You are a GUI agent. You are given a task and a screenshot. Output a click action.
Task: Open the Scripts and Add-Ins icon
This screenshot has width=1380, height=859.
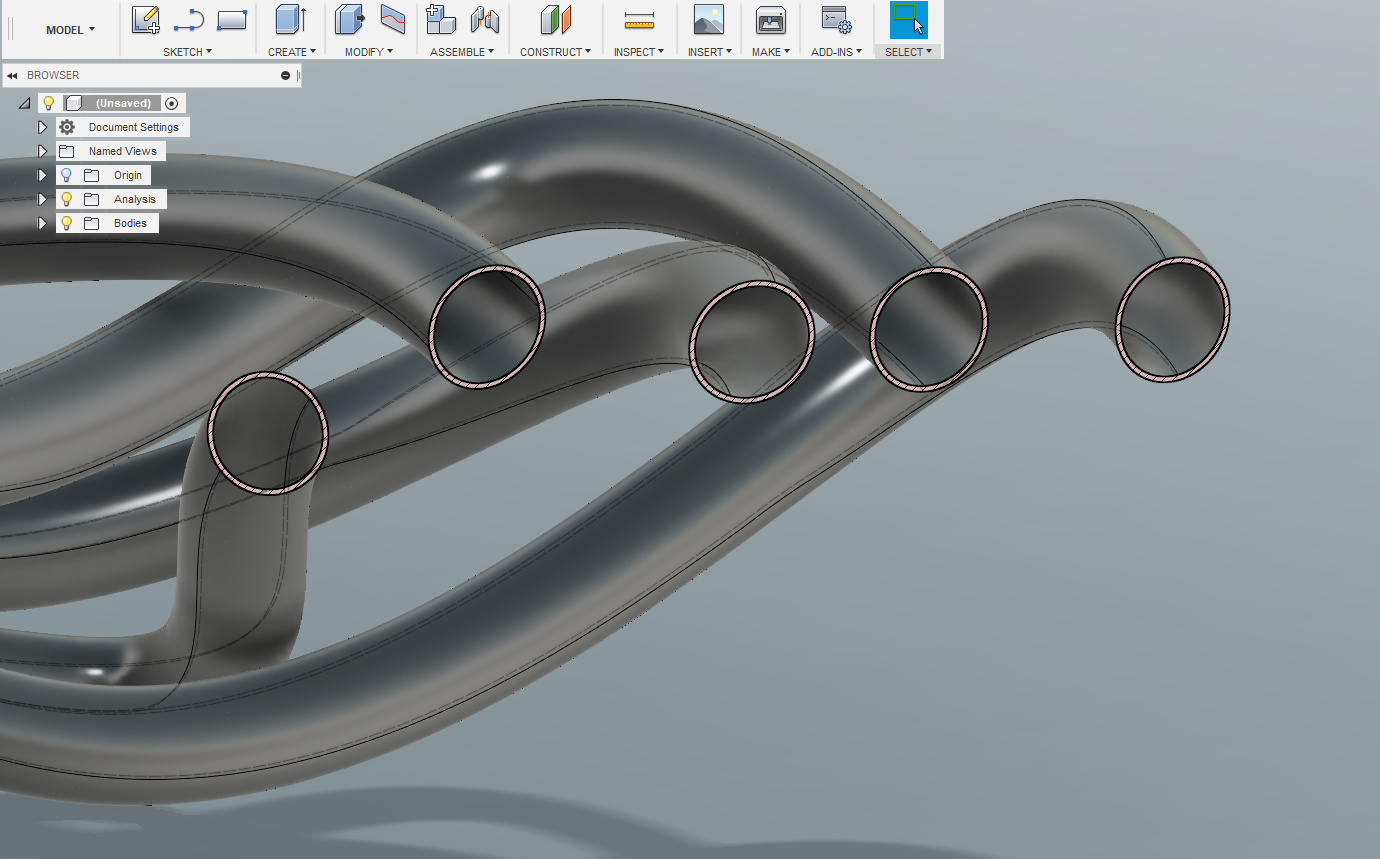tap(835, 19)
